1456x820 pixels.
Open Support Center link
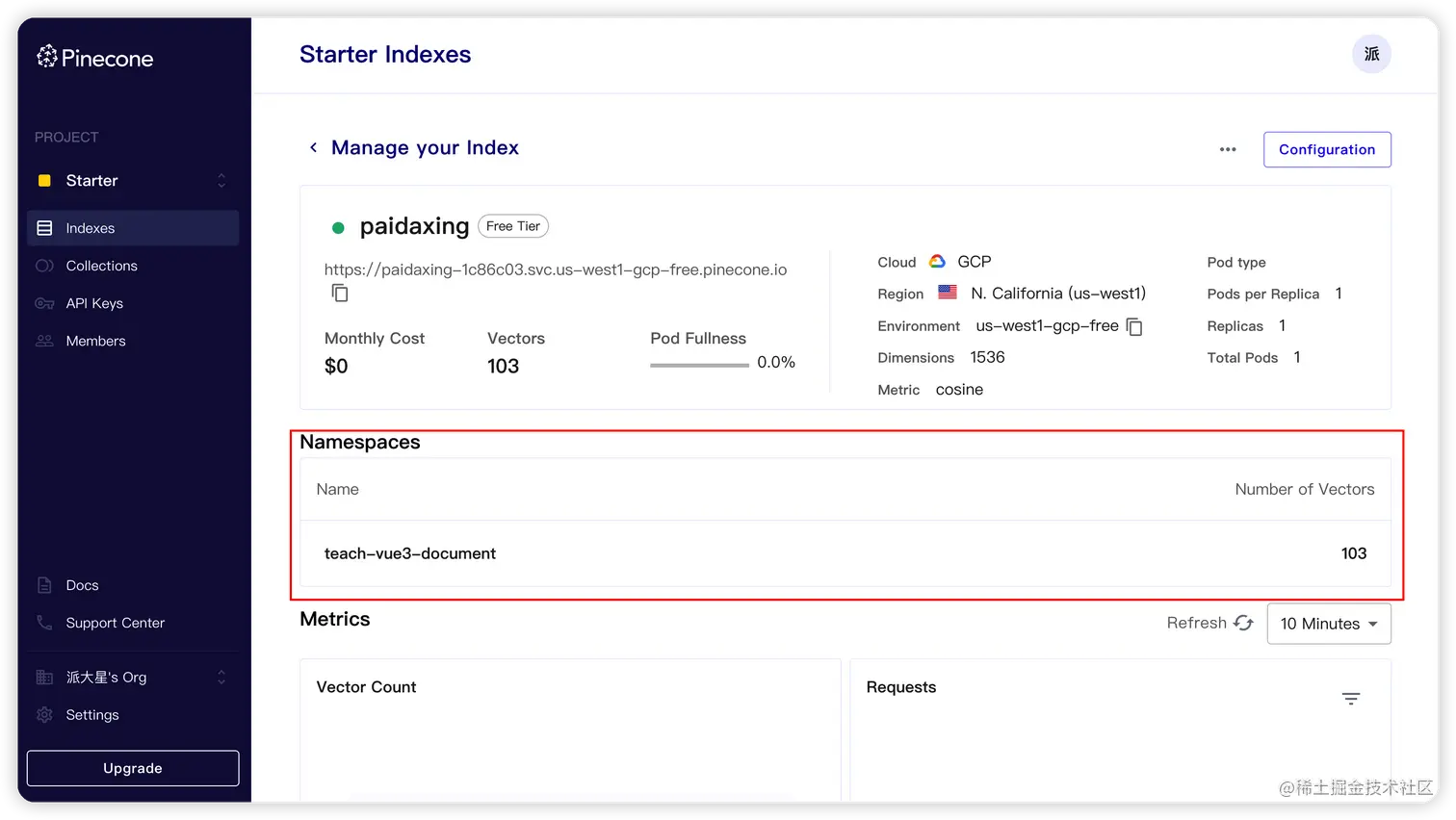point(133,623)
